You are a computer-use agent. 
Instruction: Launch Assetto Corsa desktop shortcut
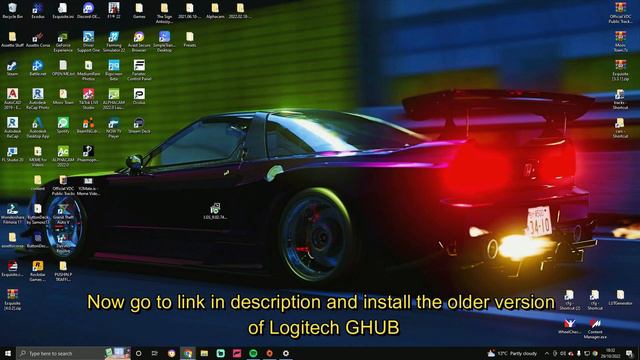tap(38, 40)
